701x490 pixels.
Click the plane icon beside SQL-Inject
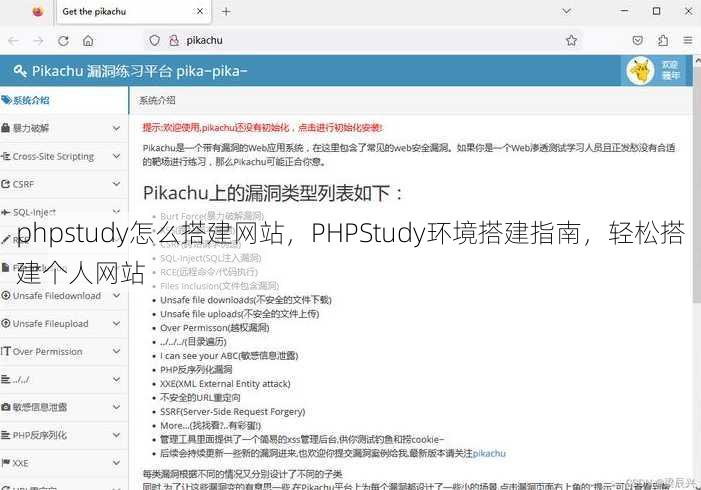pyautogui.click(x=5, y=212)
